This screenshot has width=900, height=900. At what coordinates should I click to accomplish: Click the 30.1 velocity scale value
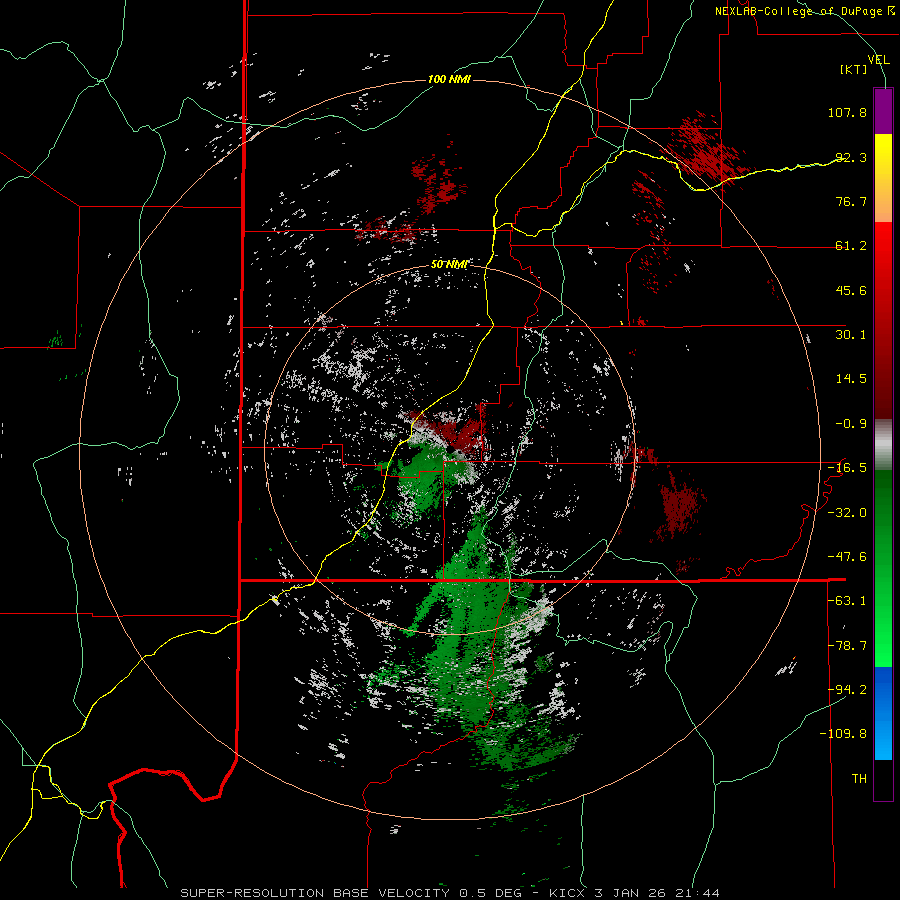click(x=851, y=335)
